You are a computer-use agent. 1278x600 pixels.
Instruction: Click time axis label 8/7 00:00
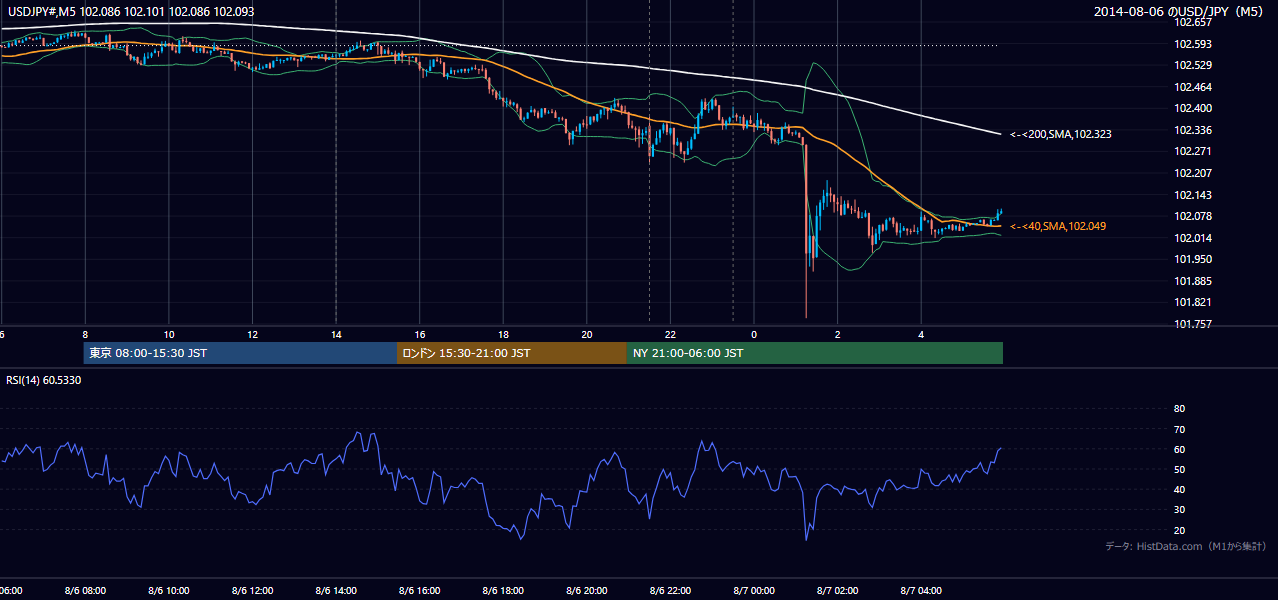coord(754,590)
